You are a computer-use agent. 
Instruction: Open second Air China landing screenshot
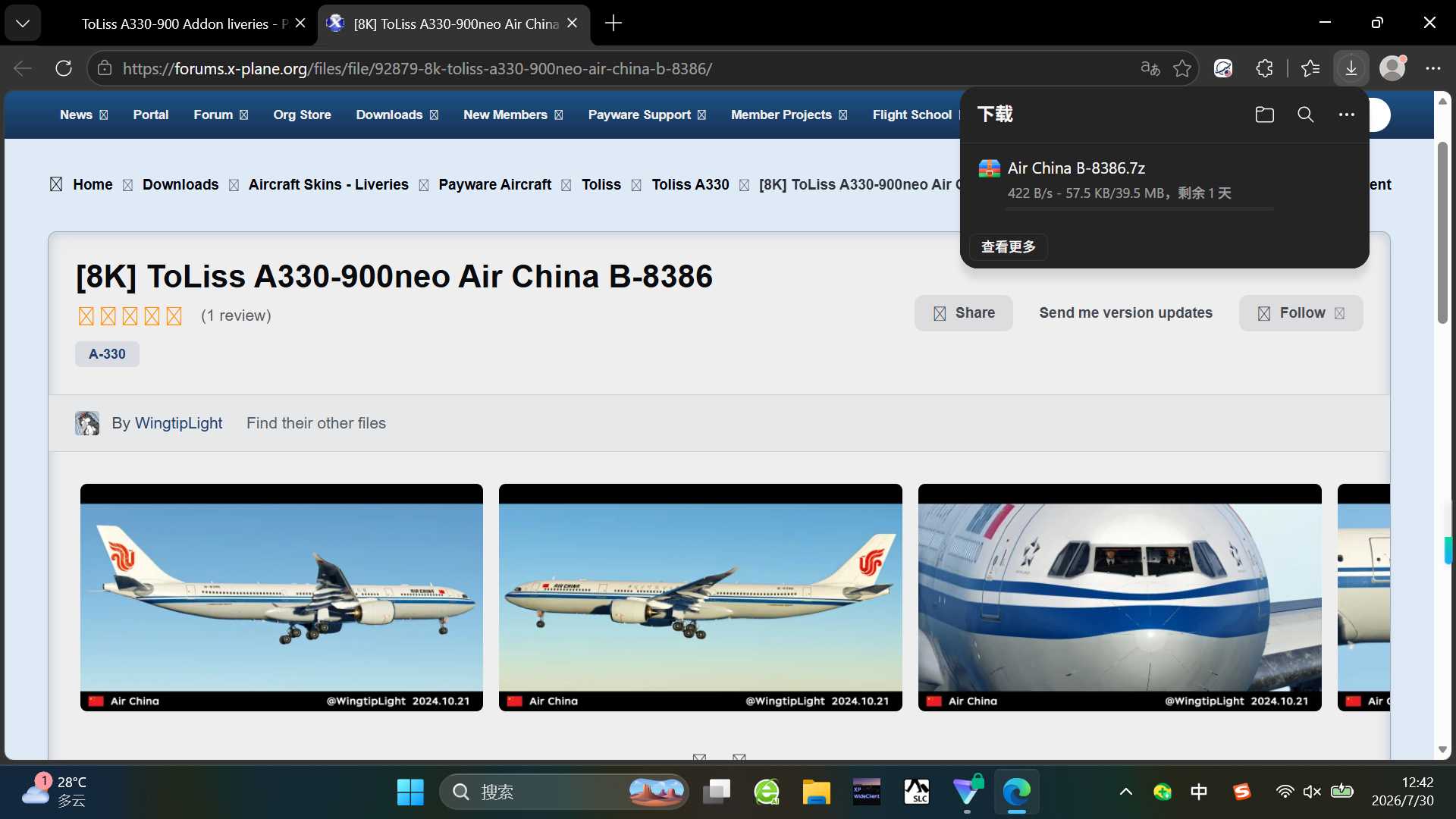click(701, 598)
